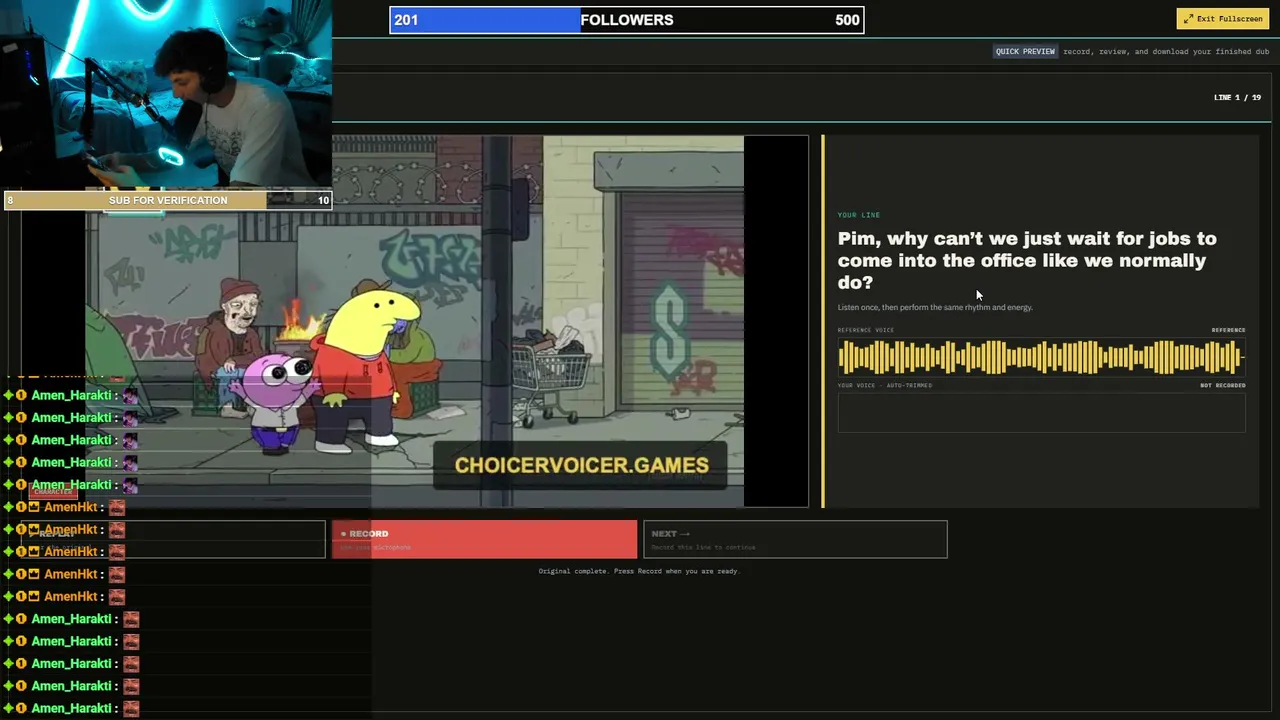Click the Sub For Verification goal bar
The width and height of the screenshot is (1280, 720).
[168, 200]
